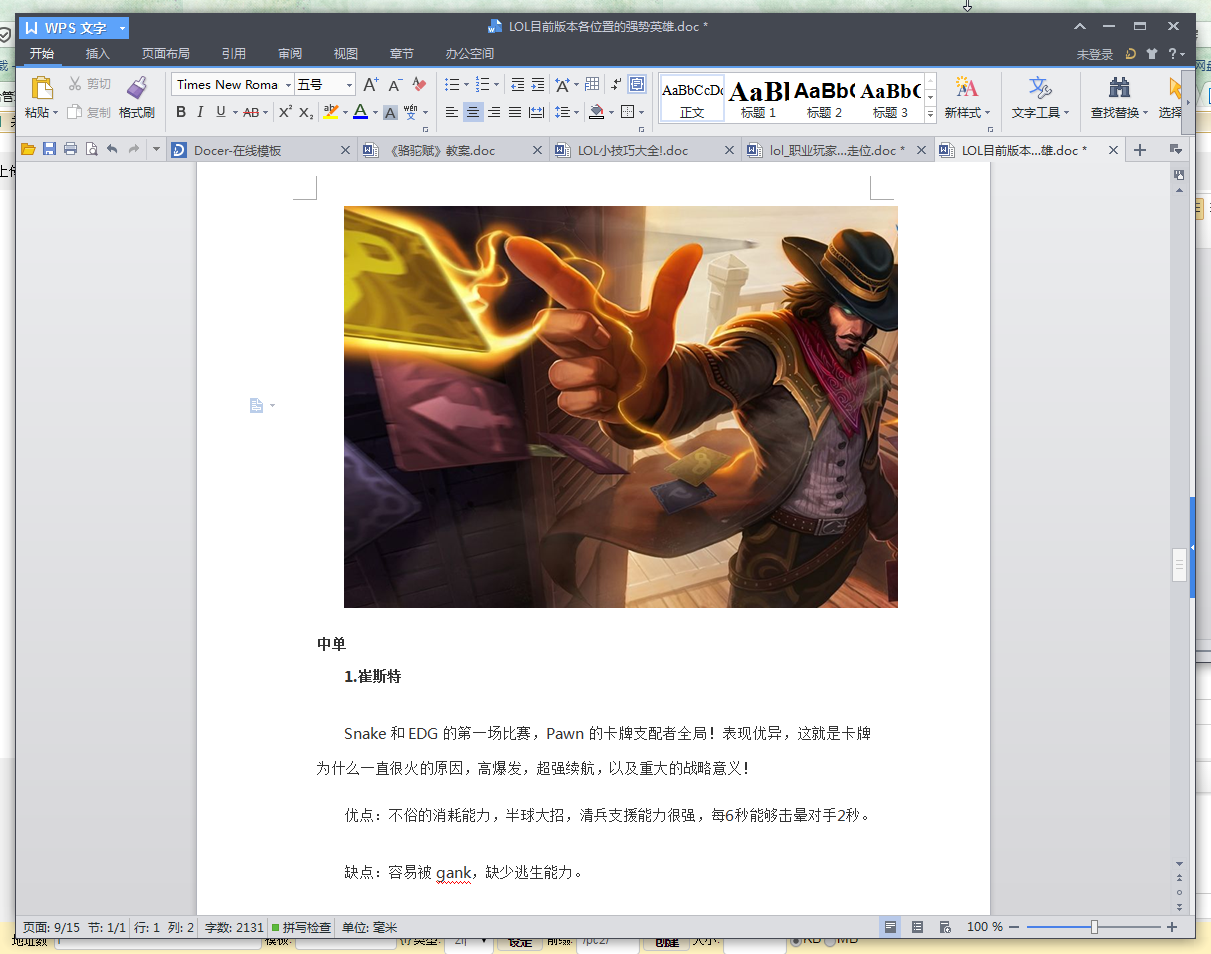Click the open folder quick-access icon
The width and height of the screenshot is (1211, 954).
pos(28,150)
